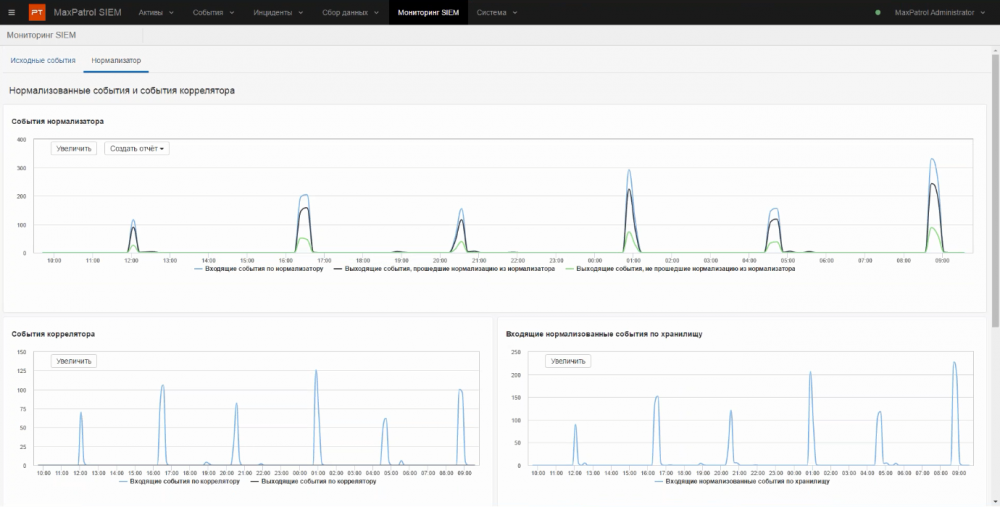1000x507 pixels.
Task: Click Увеличить on storage events chart
Action: tap(568, 361)
